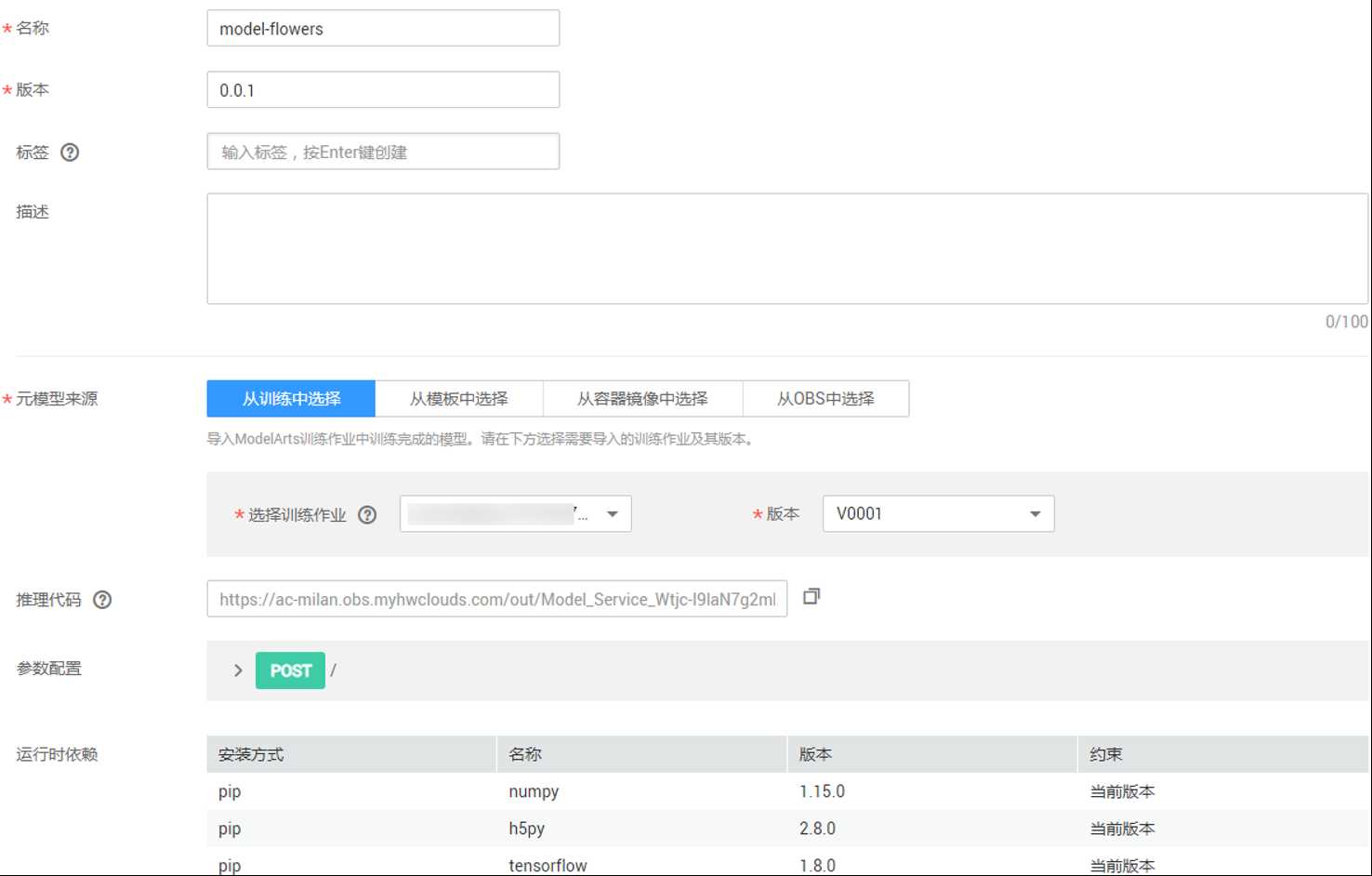Screen dimensions: 1372x876
Task: Copy the inference code URL
Action: [811, 596]
